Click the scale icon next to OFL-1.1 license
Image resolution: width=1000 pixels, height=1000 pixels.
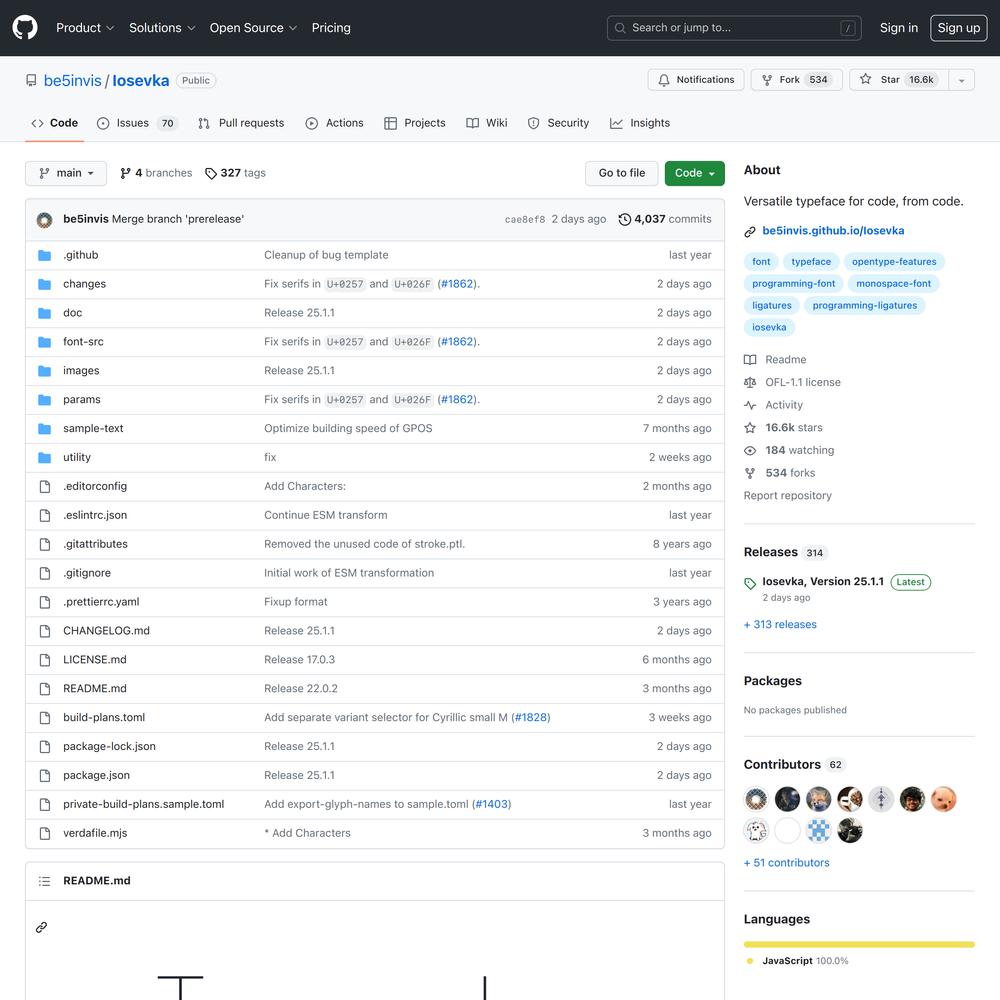click(750, 383)
